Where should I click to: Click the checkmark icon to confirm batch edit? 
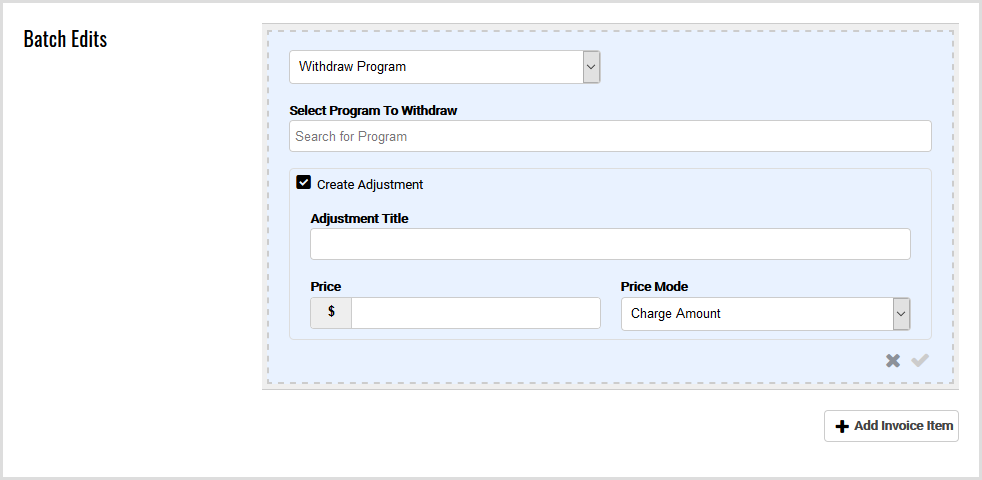point(920,360)
